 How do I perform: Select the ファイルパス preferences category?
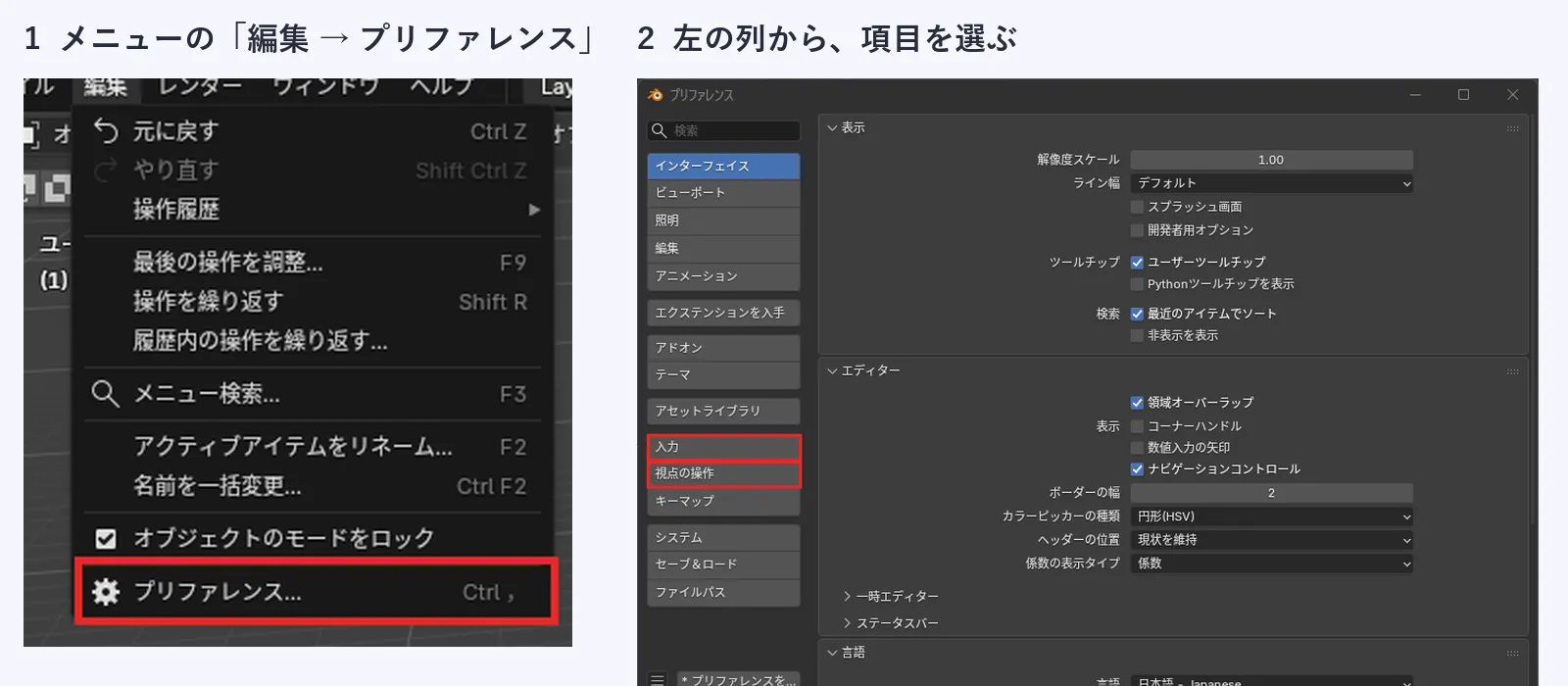pyautogui.click(x=723, y=592)
